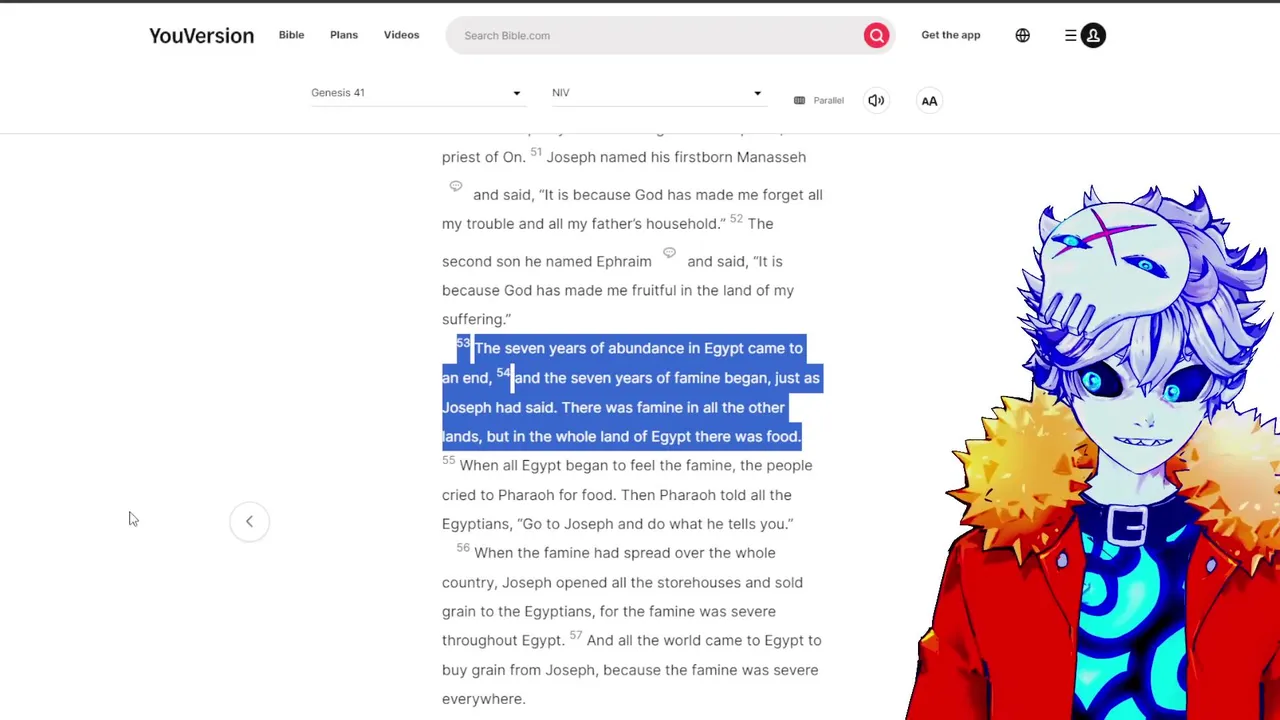Select verse 51 number
Viewport: 1280px width, 720px height.
coord(536,152)
